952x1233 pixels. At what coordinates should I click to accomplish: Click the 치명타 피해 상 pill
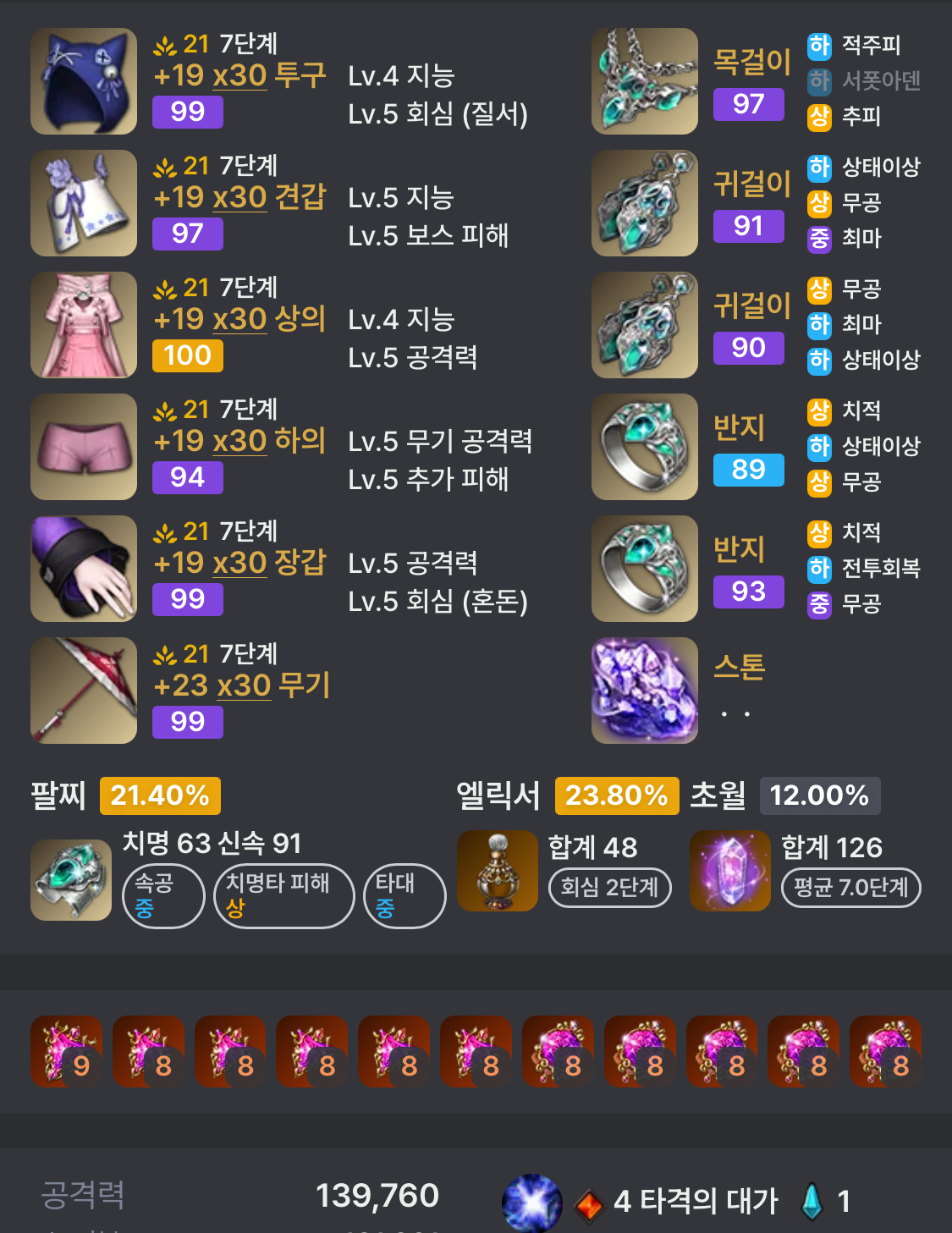(x=284, y=895)
